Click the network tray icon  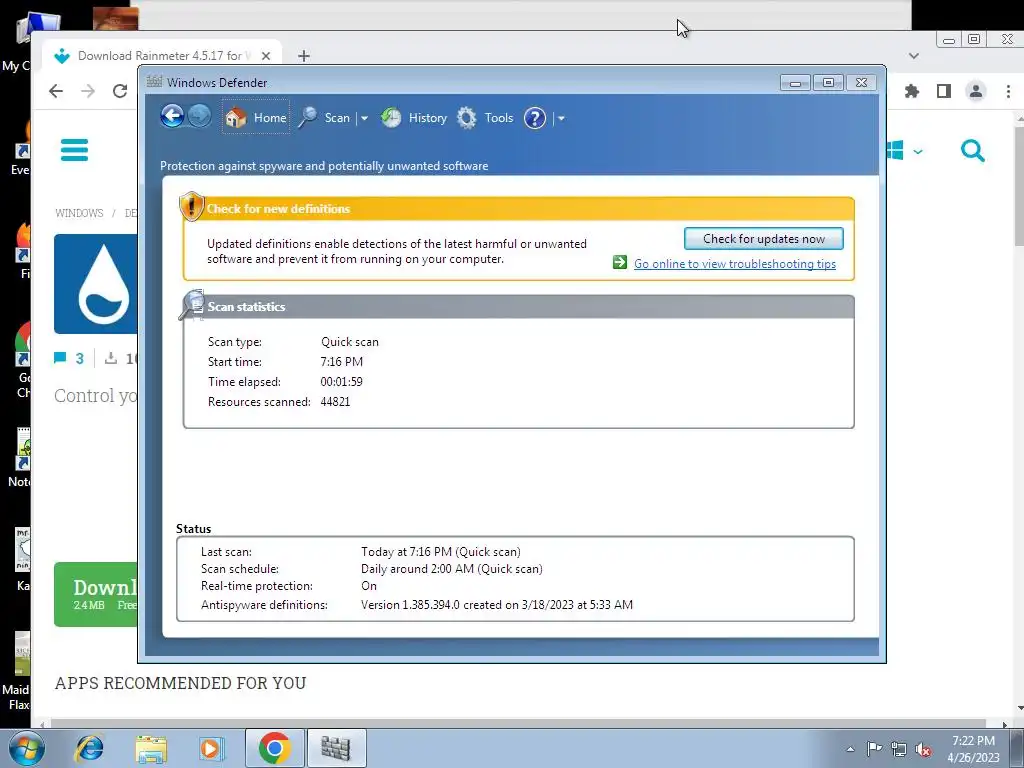pos(899,749)
